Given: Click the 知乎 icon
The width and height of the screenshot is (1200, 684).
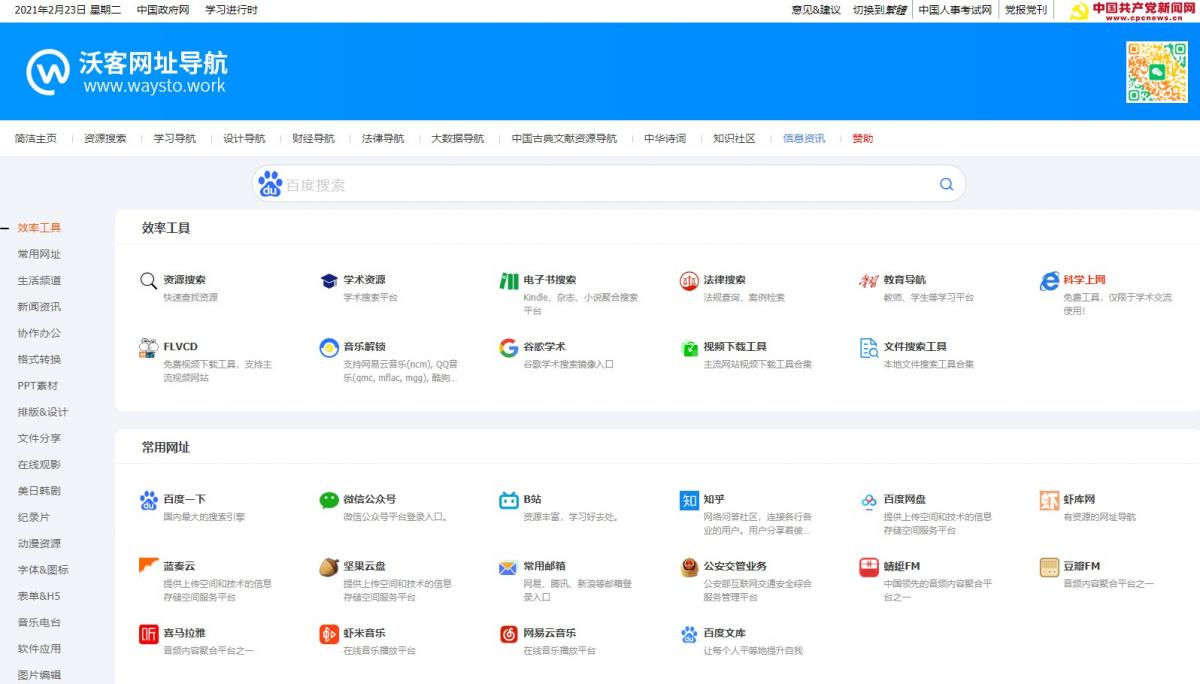Looking at the screenshot, I should (688, 500).
